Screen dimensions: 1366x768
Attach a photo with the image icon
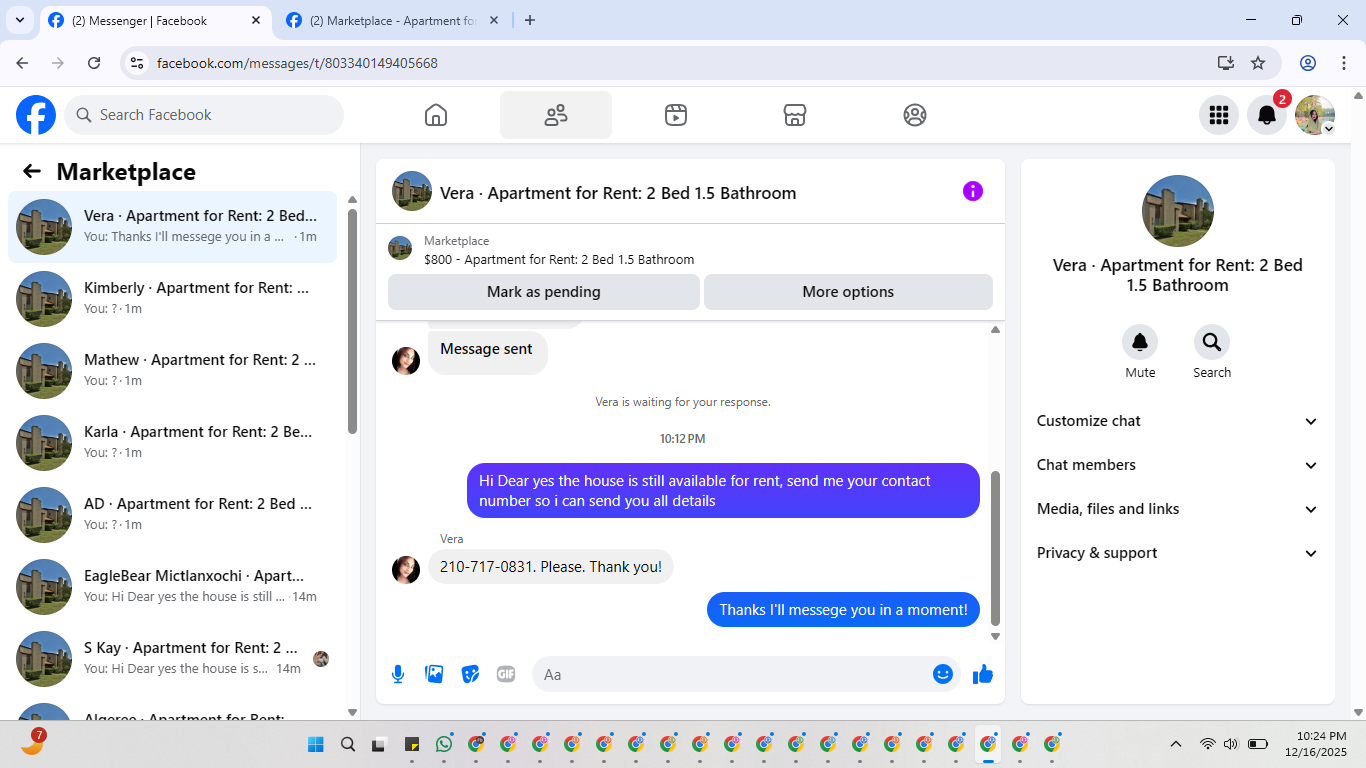434,674
